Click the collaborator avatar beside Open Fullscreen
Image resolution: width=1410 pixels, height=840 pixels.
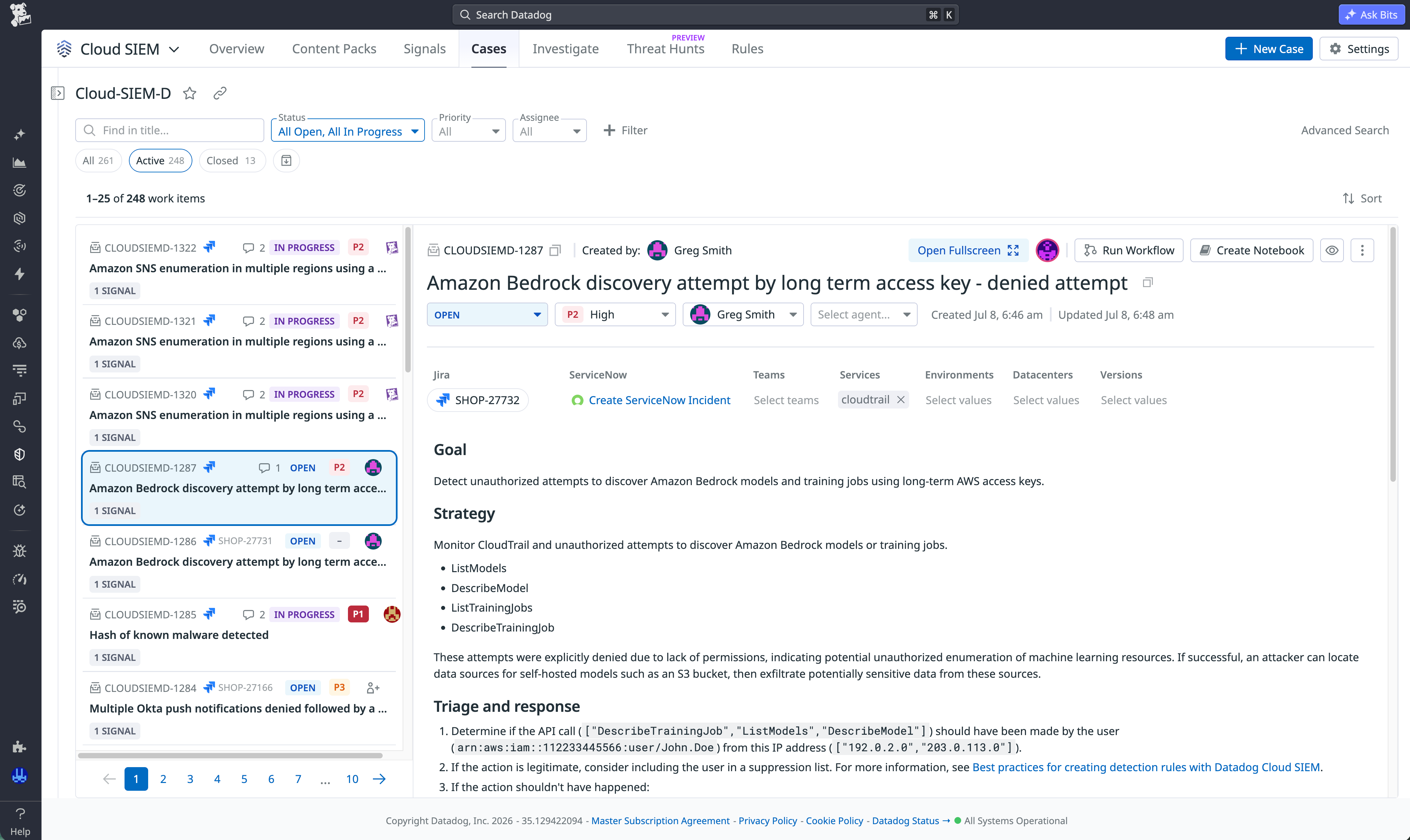tap(1047, 250)
